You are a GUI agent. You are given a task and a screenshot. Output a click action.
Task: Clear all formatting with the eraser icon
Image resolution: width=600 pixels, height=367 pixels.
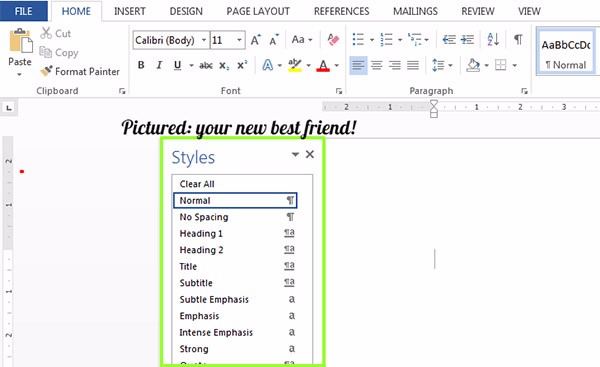(333, 39)
